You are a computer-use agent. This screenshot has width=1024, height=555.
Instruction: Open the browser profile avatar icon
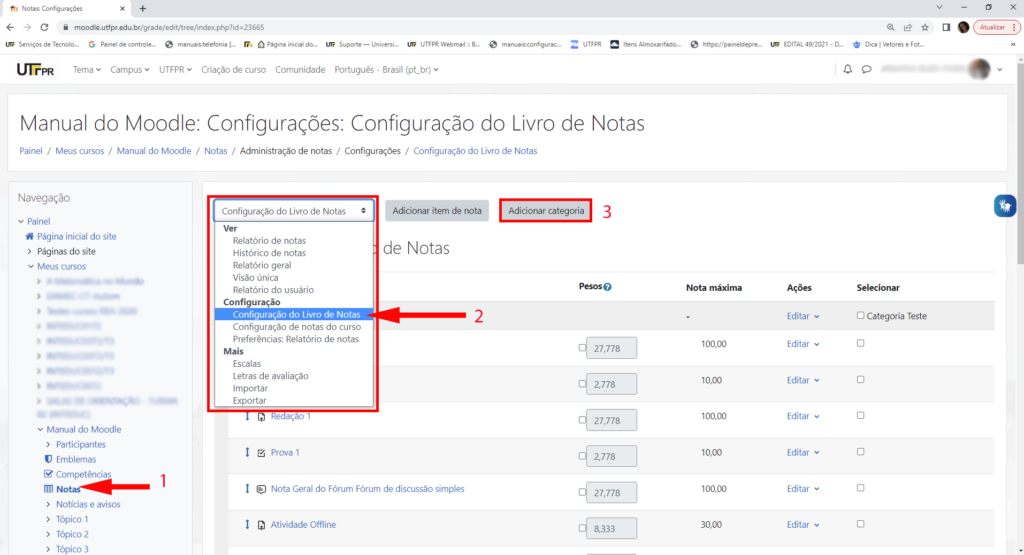tap(963, 27)
